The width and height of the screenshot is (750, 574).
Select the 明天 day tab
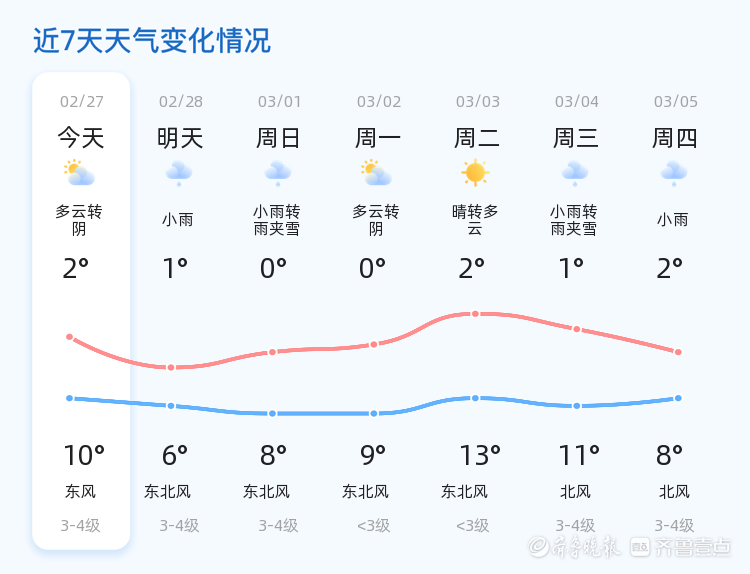(x=180, y=138)
